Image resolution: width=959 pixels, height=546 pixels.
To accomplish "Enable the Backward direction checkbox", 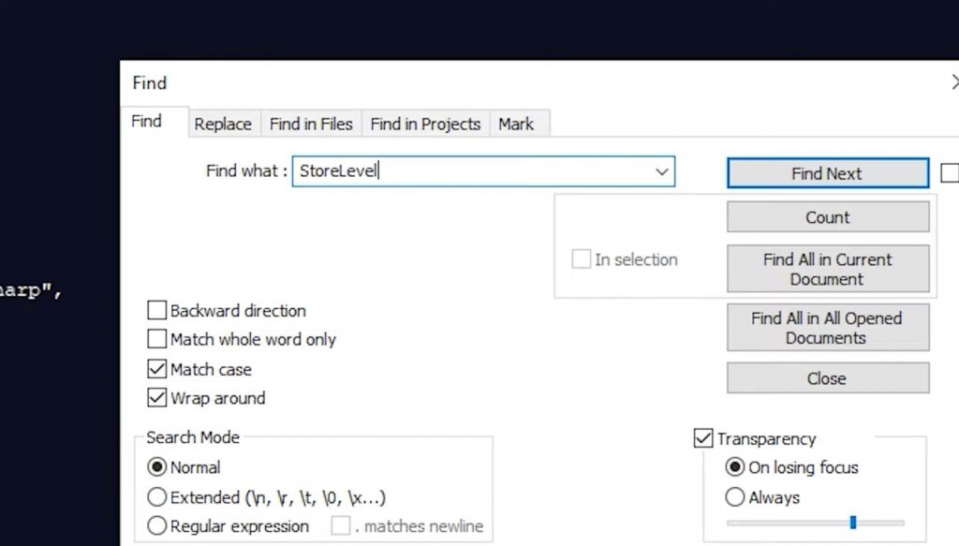I will click(x=157, y=311).
